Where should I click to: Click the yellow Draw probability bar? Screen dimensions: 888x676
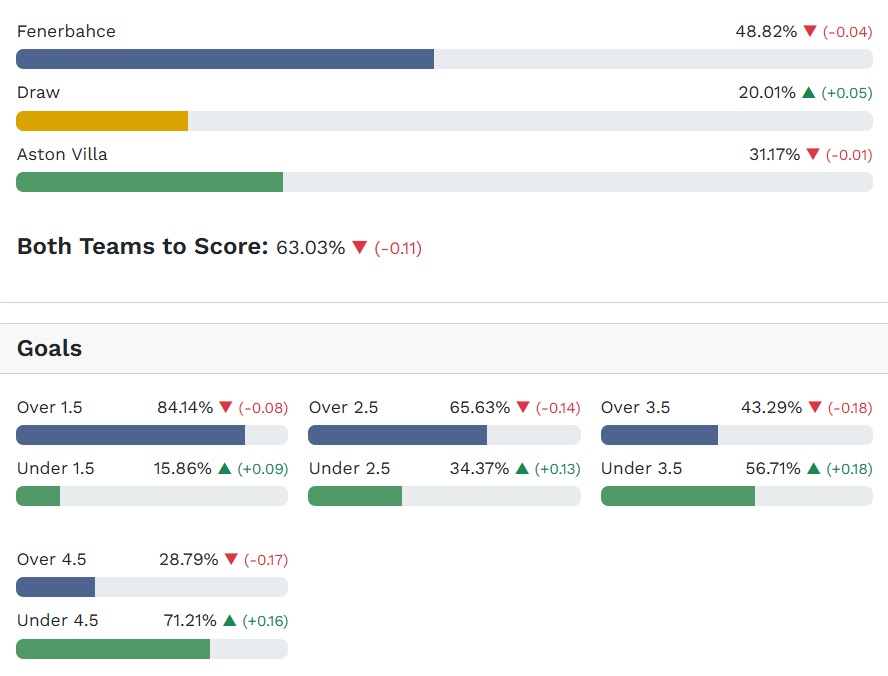[102, 121]
